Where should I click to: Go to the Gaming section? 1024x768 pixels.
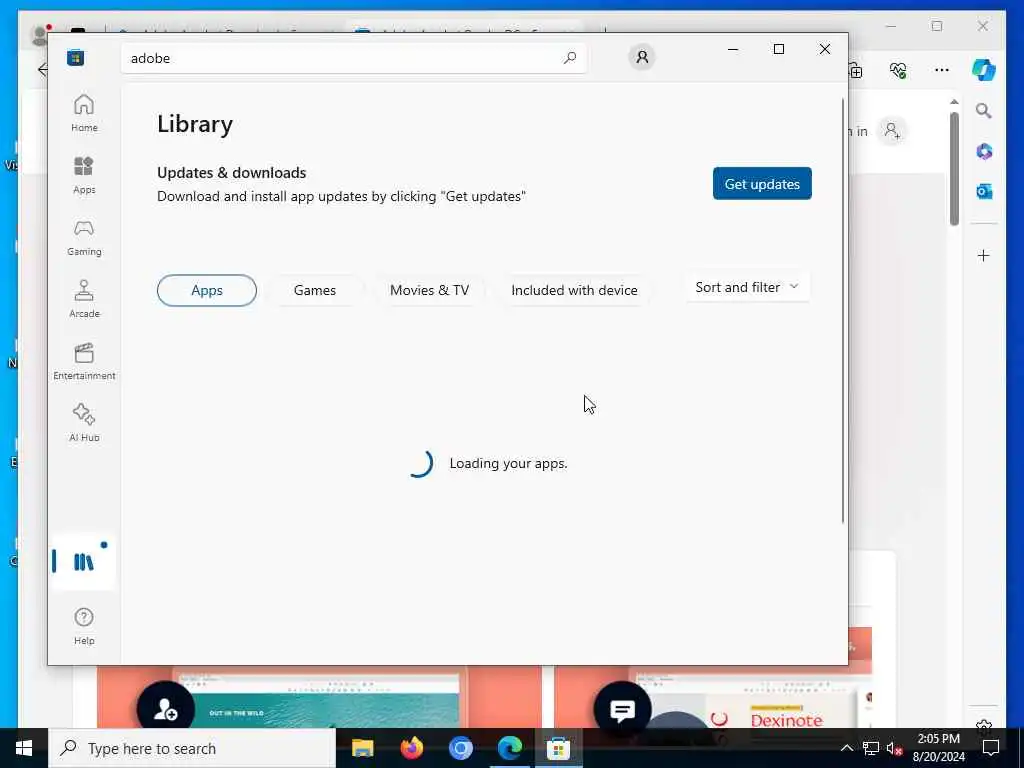click(x=84, y=237)
